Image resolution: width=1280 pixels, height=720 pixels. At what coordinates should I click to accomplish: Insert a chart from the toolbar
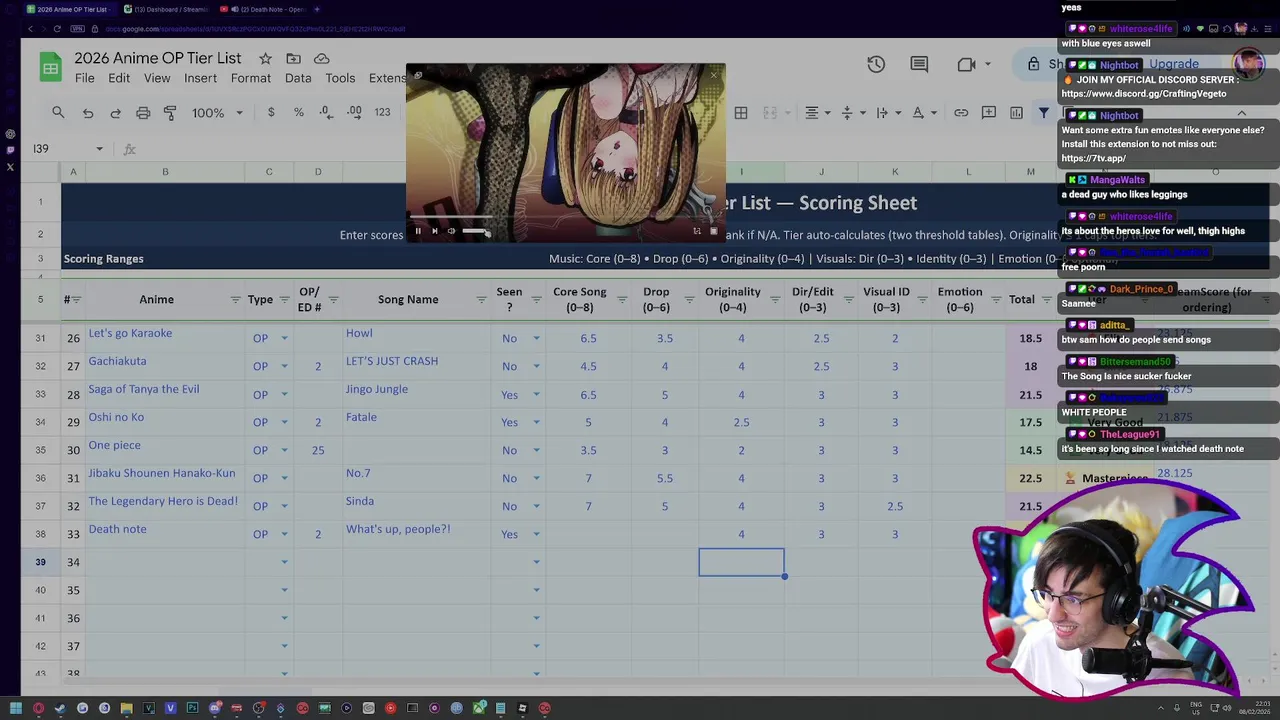[1016, 113]
